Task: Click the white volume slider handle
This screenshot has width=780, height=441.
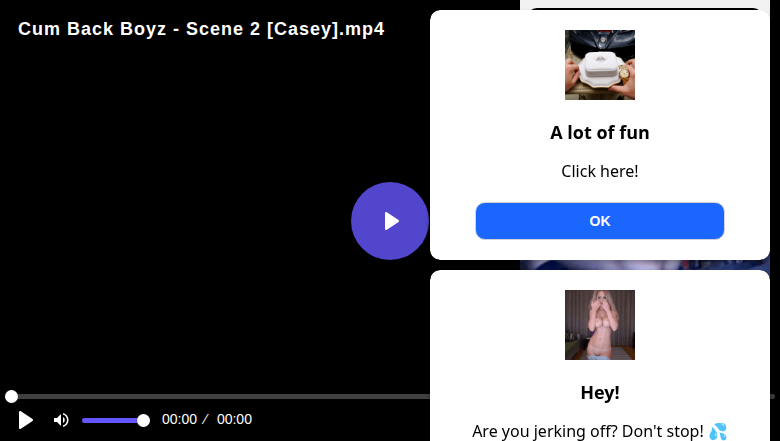Action: tap(143, 420)
